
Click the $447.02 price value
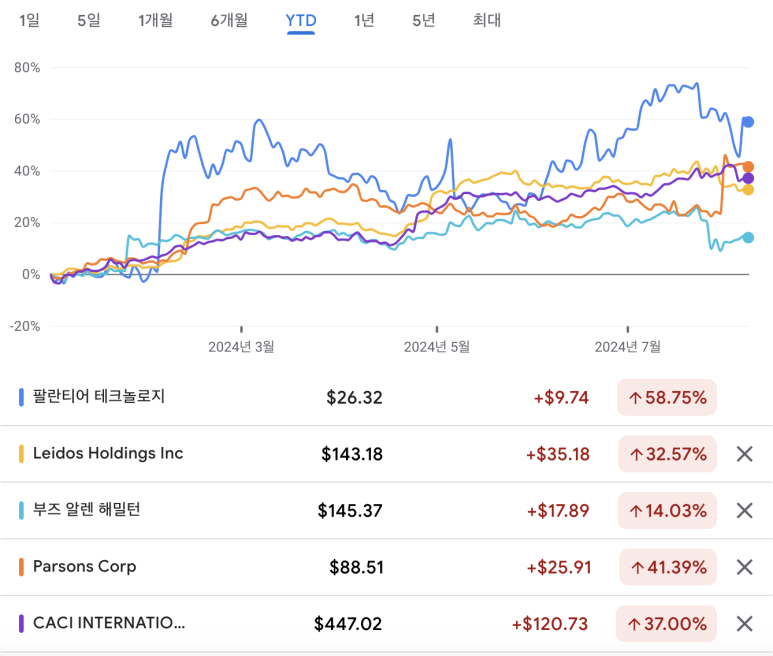(x=348, y=624)
